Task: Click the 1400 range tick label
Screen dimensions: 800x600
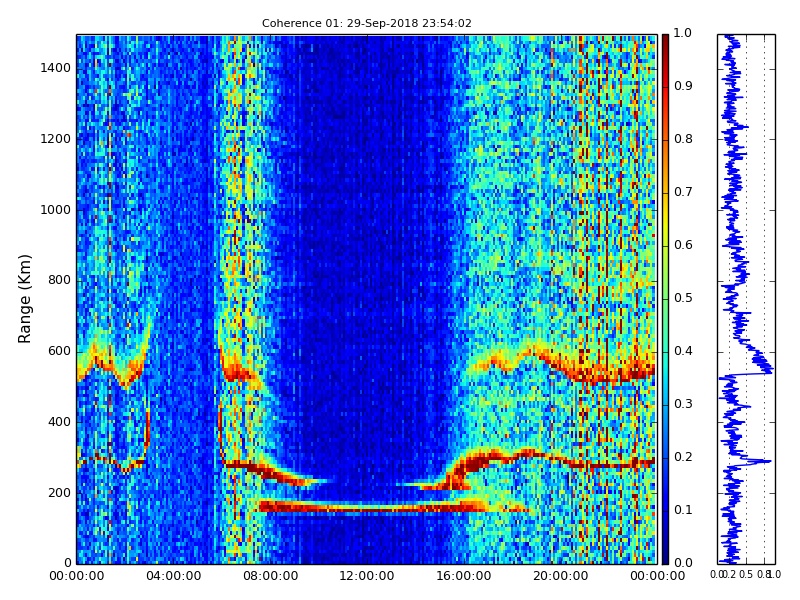Action: pyautogui.click(x=56, y=68)
